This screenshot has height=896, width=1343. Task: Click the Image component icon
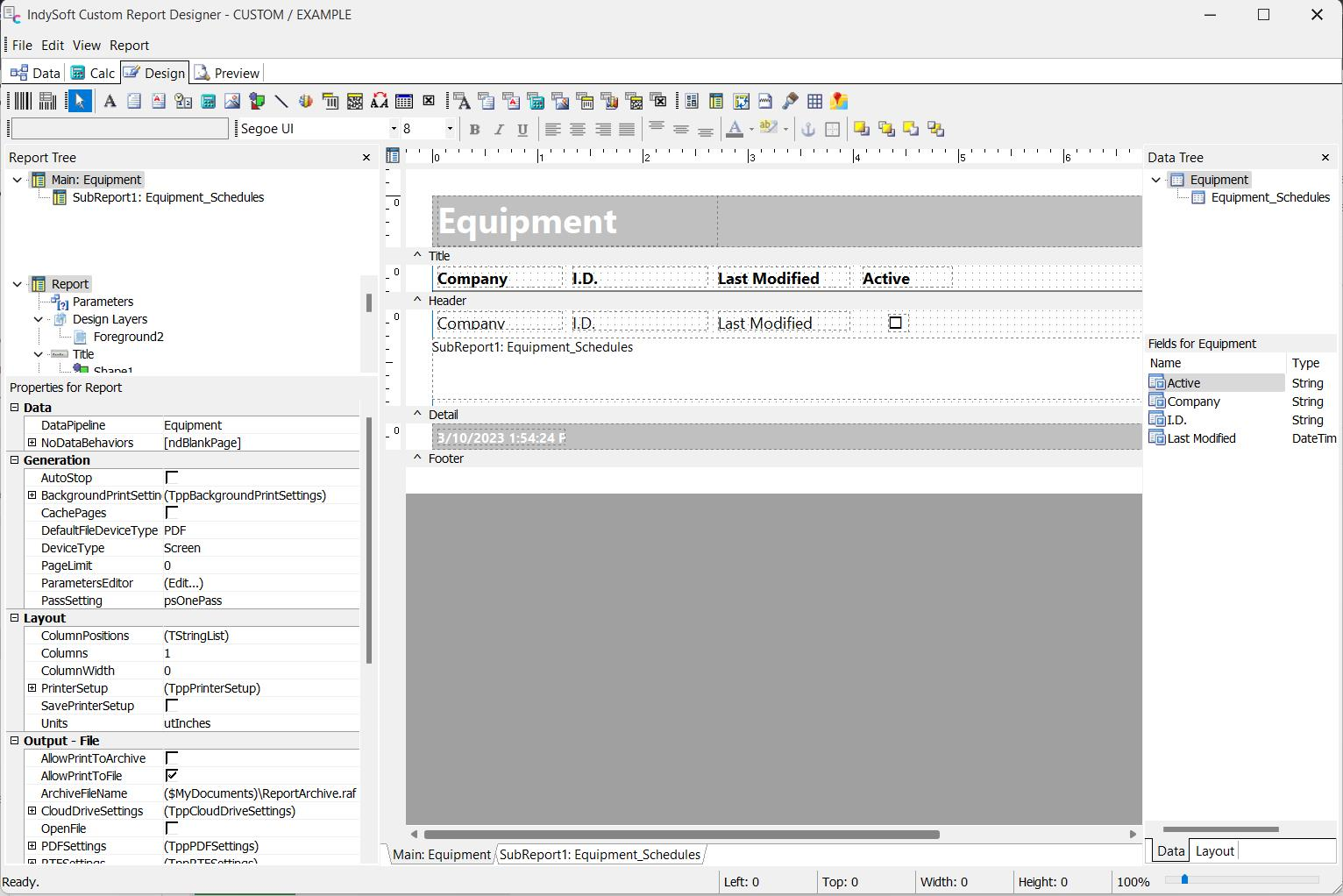pos(232,102)
